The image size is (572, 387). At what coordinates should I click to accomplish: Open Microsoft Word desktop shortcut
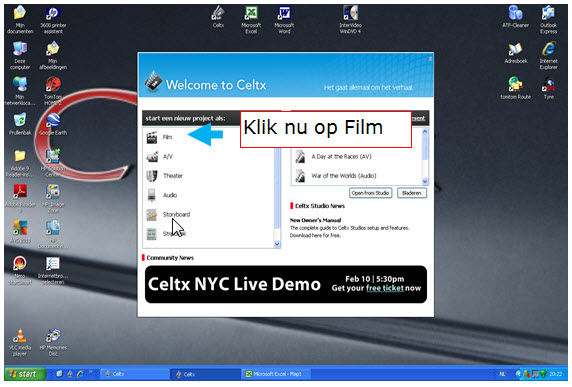(284, 20)
